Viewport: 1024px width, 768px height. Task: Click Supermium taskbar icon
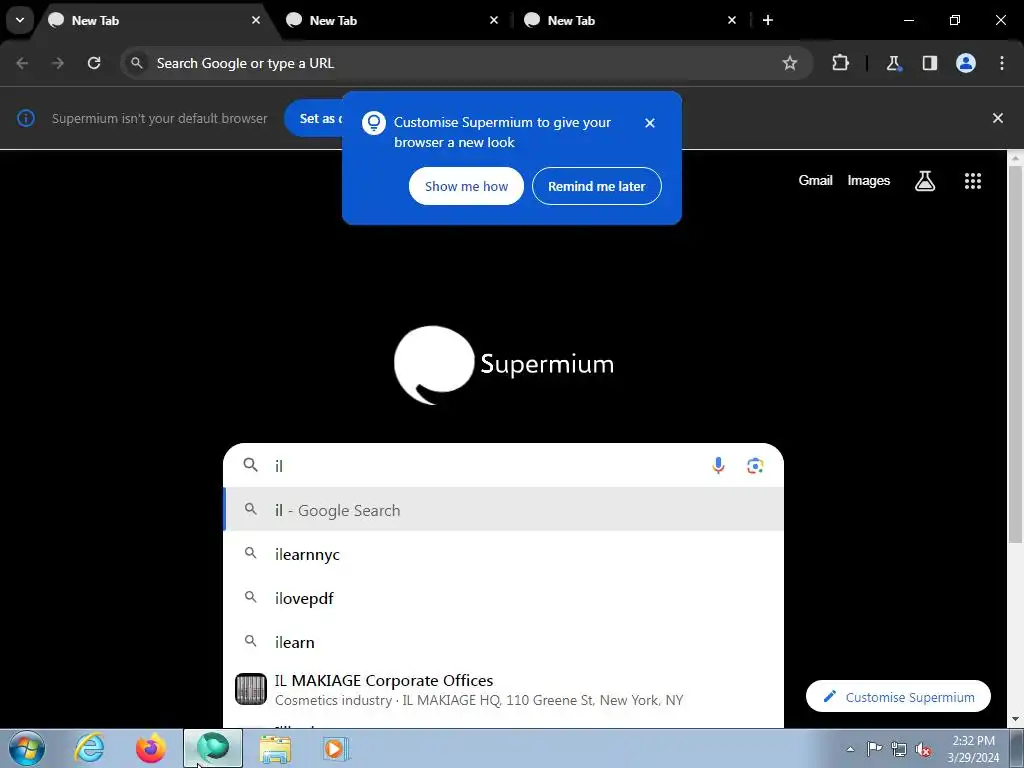pyautogui.click(x=213, y=748)
